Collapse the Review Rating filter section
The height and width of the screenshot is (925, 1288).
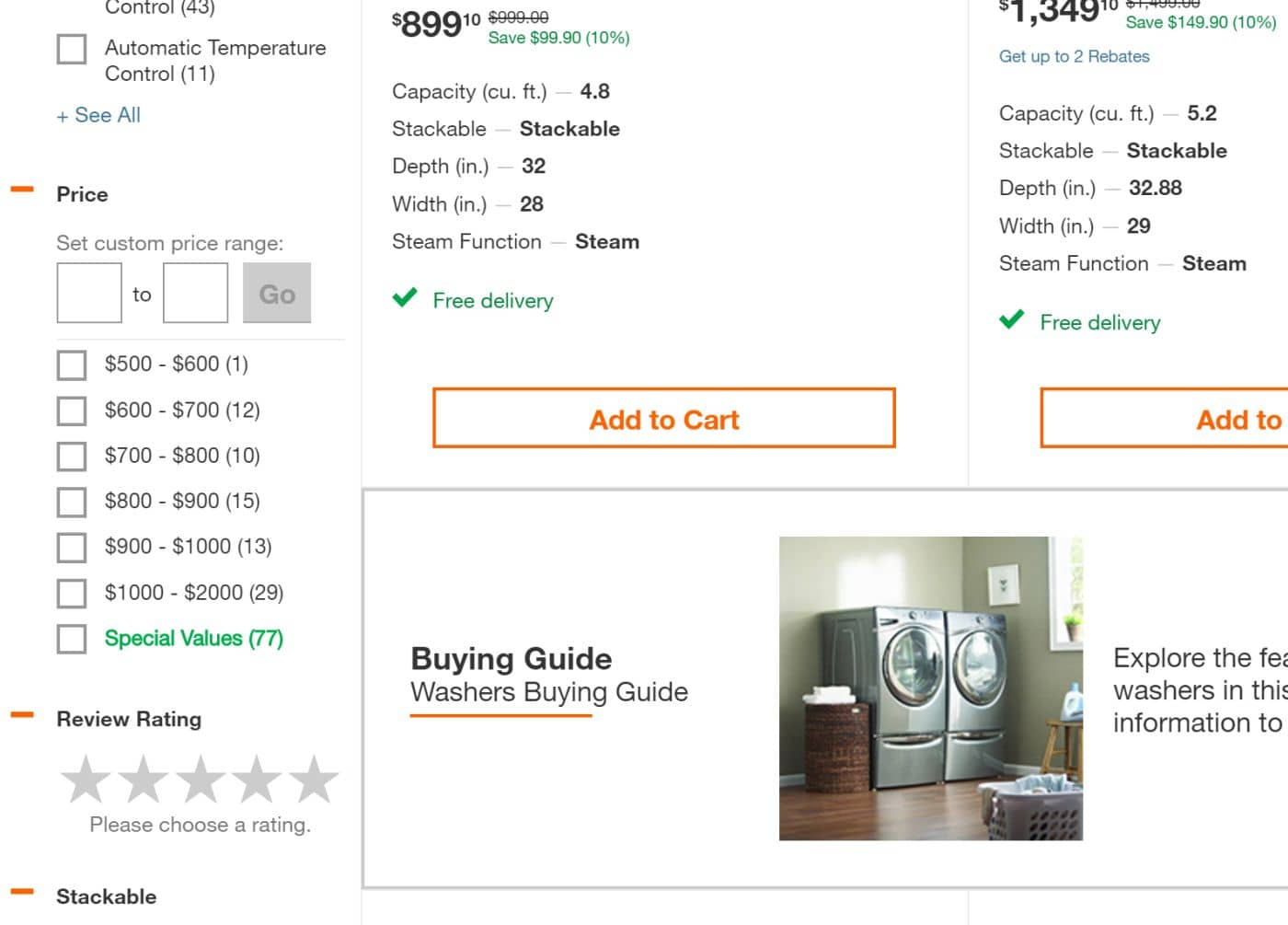[22, 715]
